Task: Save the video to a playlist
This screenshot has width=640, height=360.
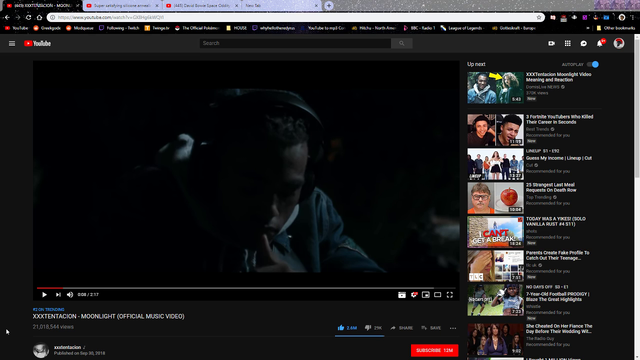Action: coord(431,328)
